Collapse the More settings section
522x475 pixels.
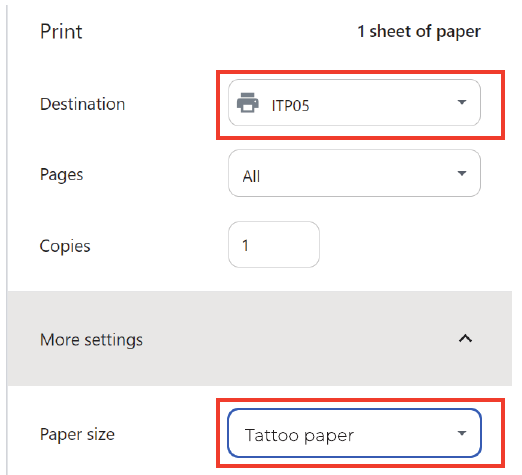coord(259,339)
